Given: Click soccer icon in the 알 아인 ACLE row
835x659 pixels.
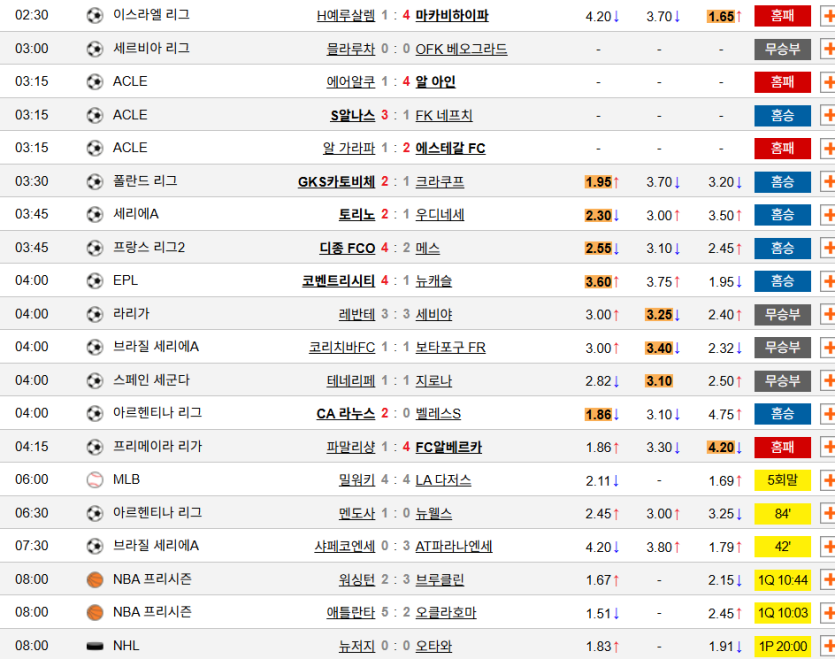Looking at the screenshot, I should tap(95, 82).
